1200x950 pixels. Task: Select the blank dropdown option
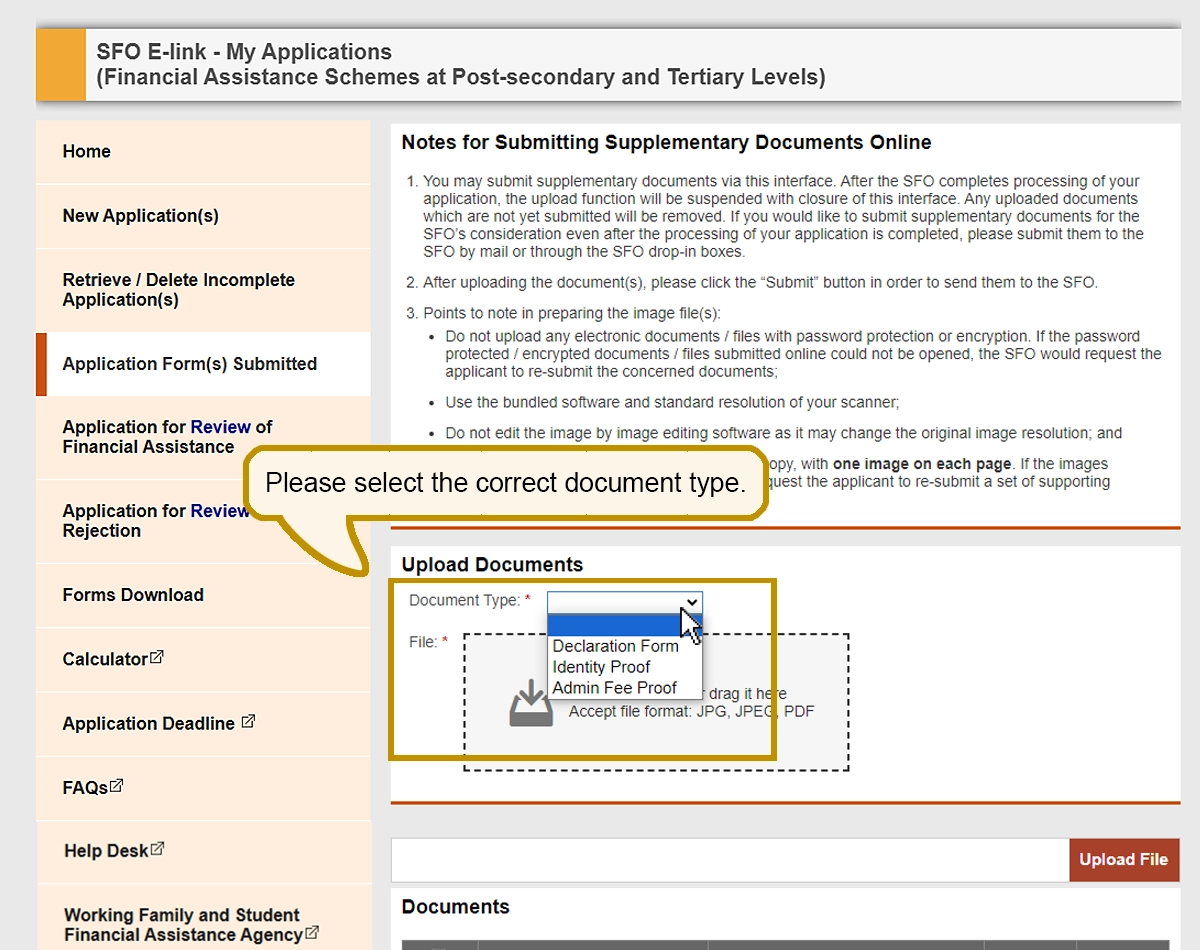625,625
